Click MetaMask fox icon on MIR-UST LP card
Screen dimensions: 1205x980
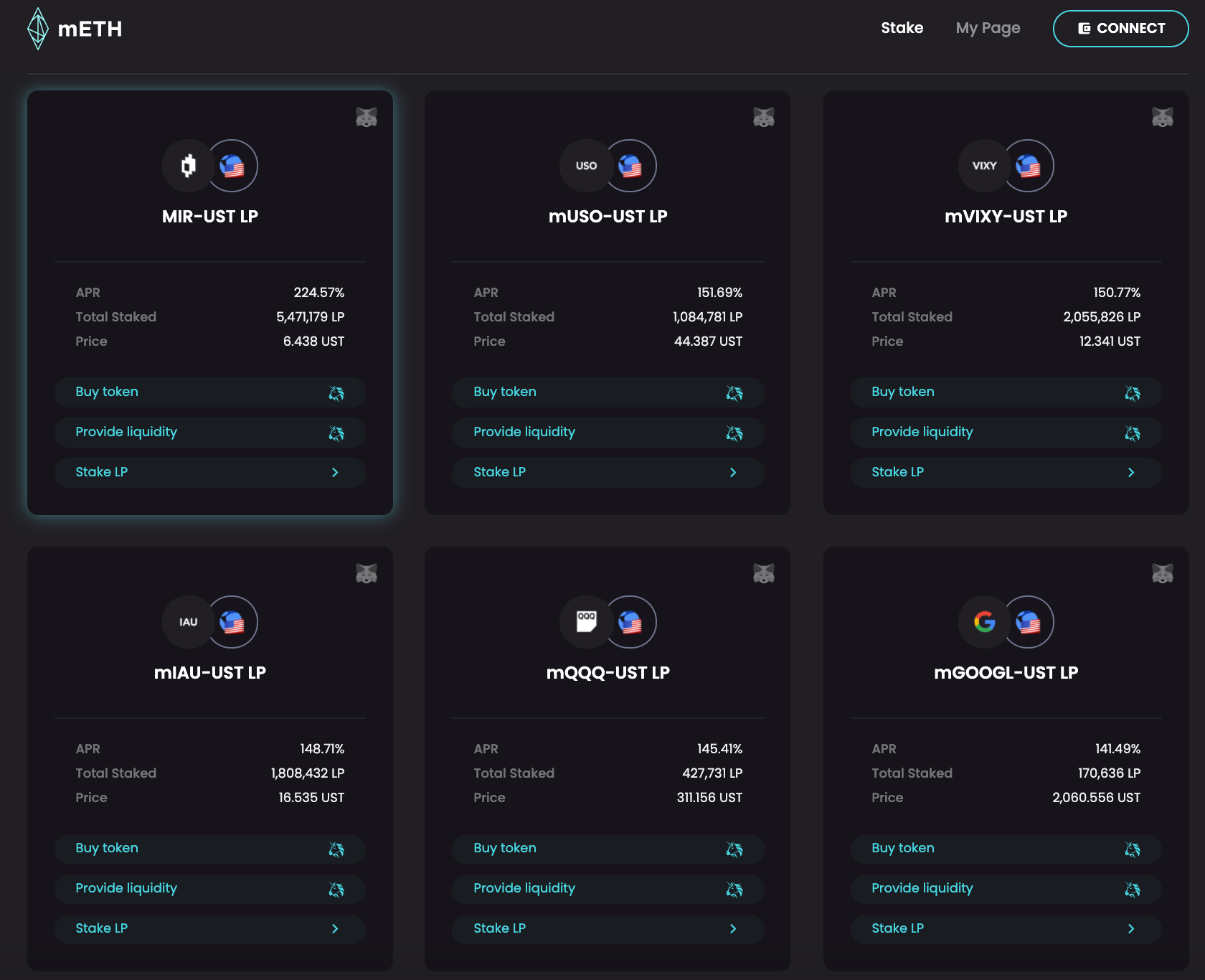pyautogui.click(x=367, y=117)
